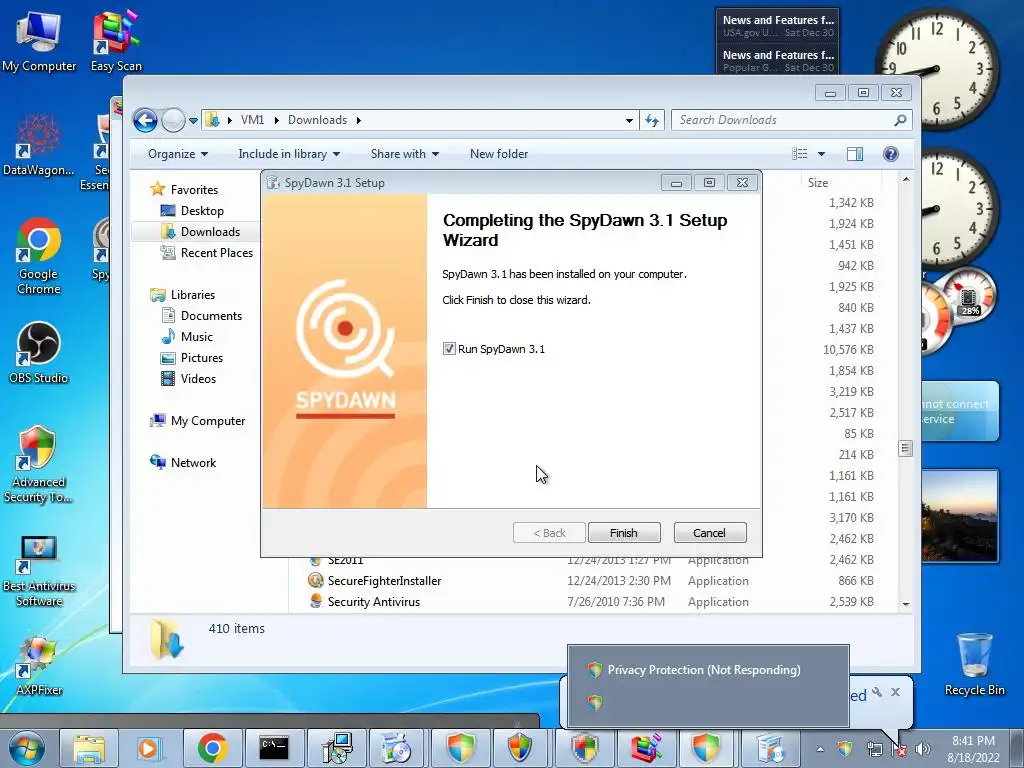Open address bar previous locations dropdown
The width and height of the screenshot is (1024, 768).
(x=629, y=121)
